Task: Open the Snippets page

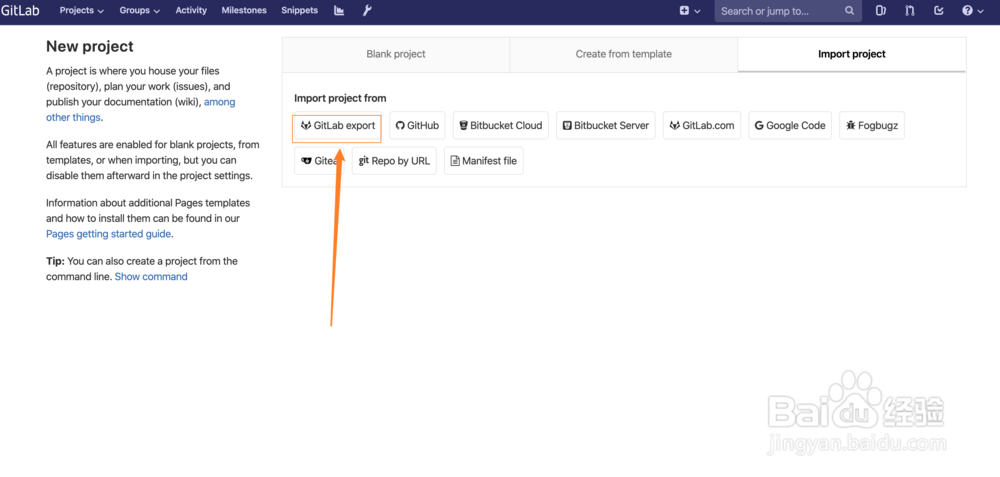Action: coord(299,11)
